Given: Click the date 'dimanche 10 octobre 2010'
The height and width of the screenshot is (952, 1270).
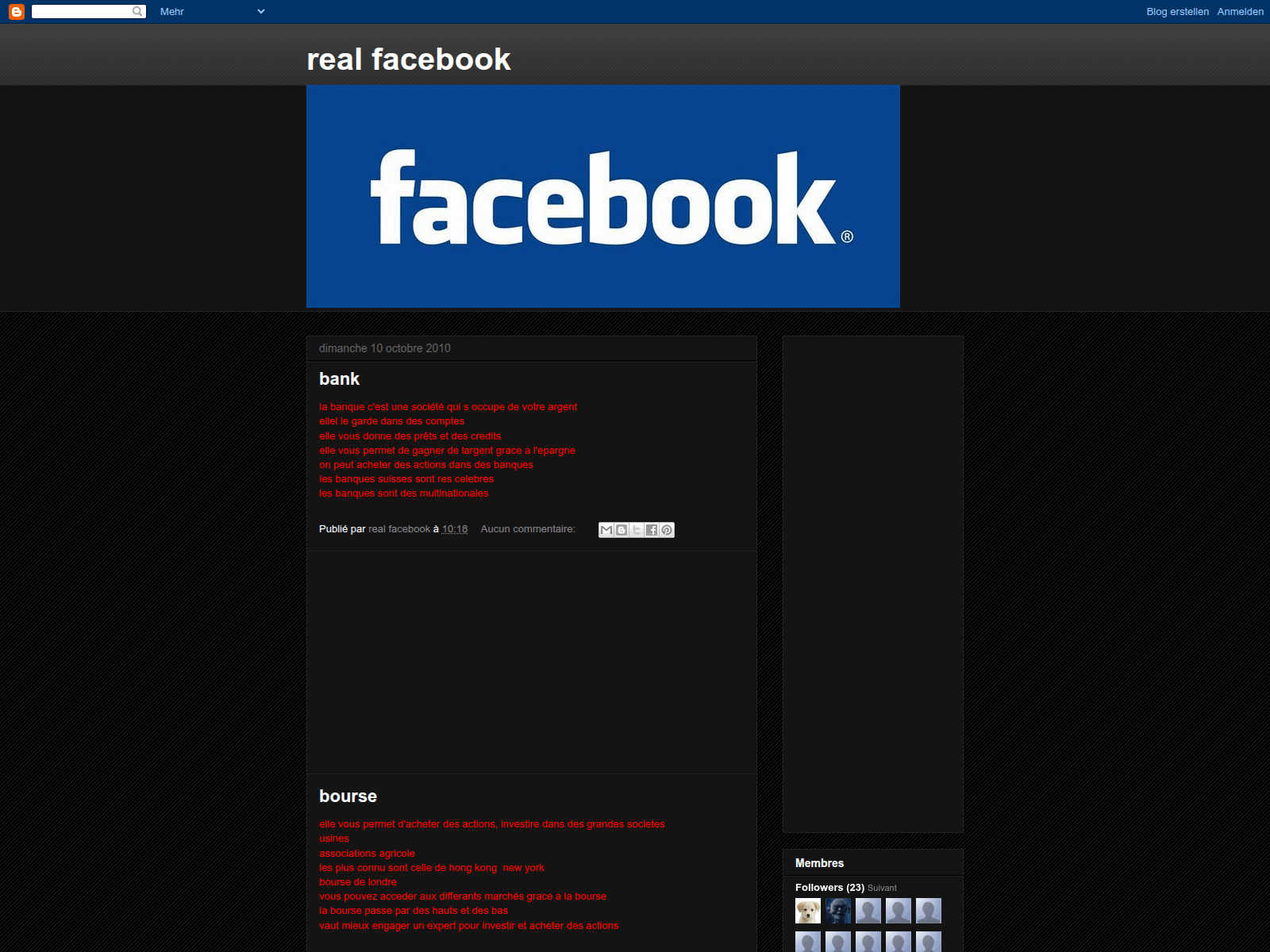Looking at the screenshot, I should (385, 348).
